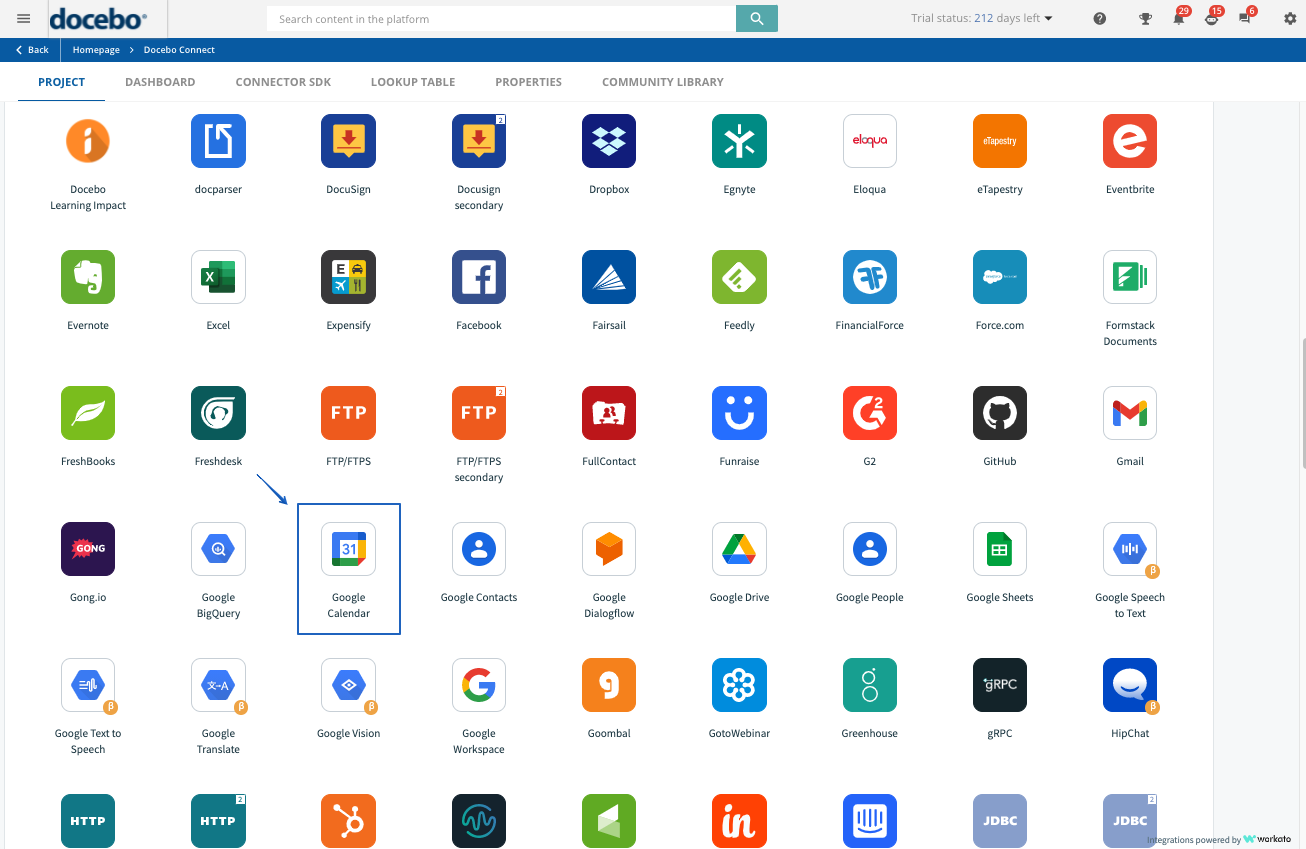
Task: Open the Google Dialogflow connector
Action: click(x=609, y=549)
